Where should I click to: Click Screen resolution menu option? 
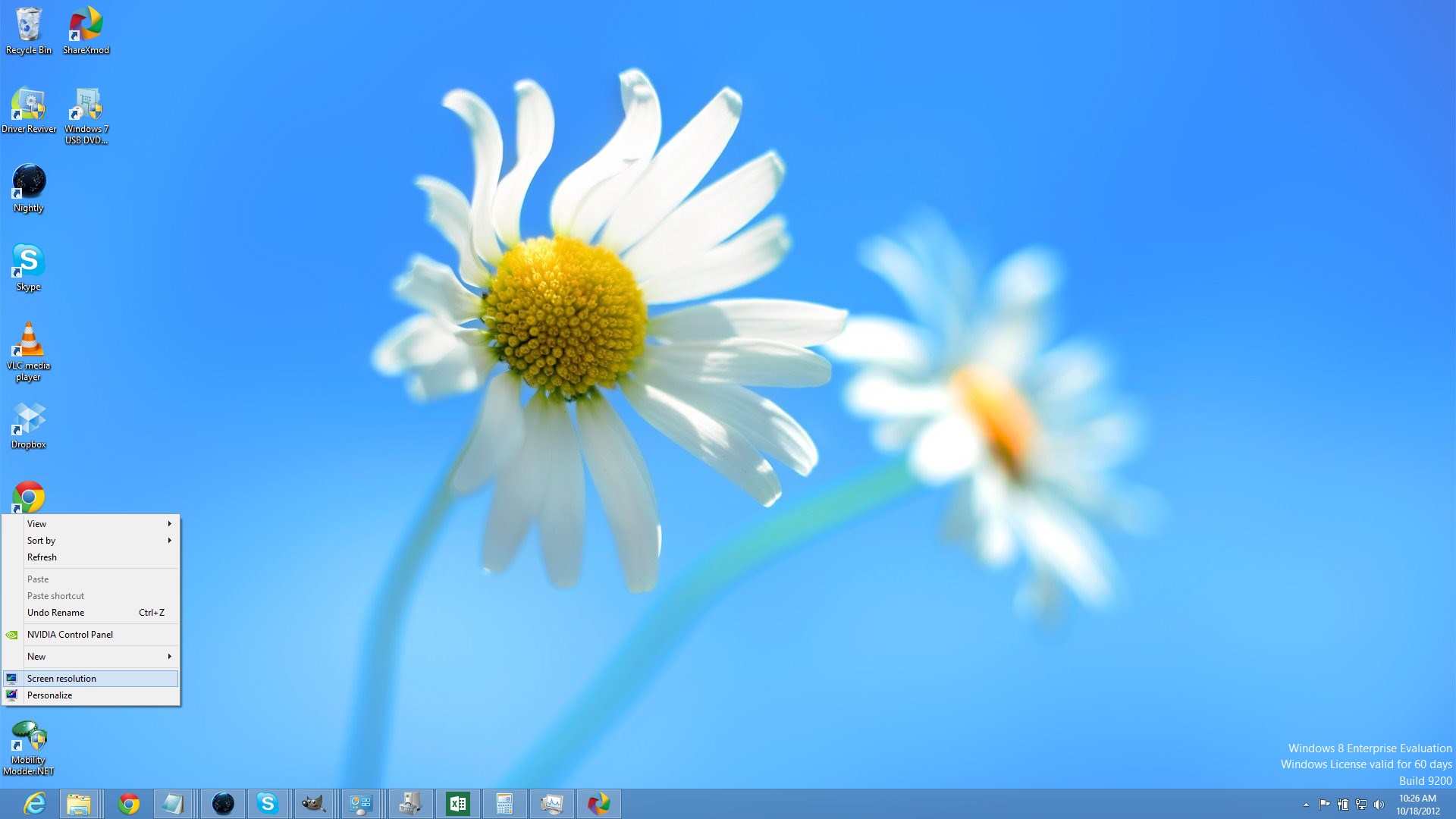(x=91, y=678)
